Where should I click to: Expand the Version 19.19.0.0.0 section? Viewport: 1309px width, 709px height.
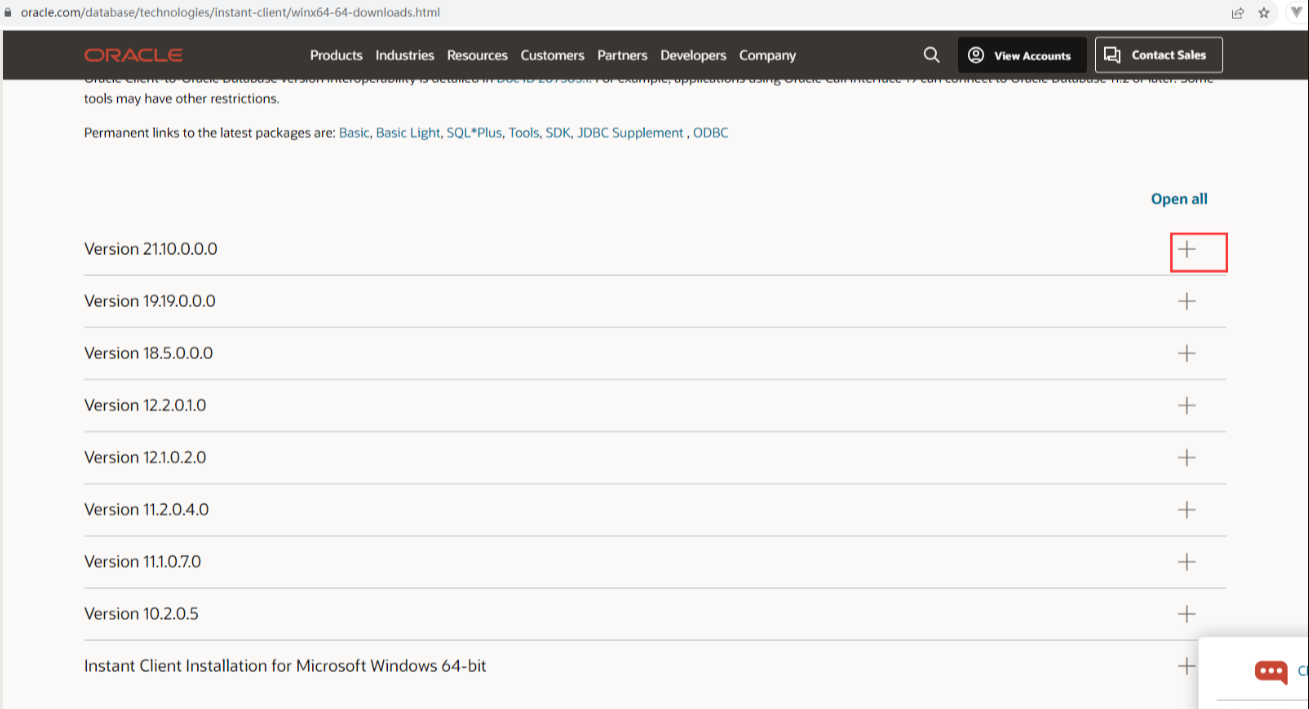pyautogui.click(x=1187, y=301)
